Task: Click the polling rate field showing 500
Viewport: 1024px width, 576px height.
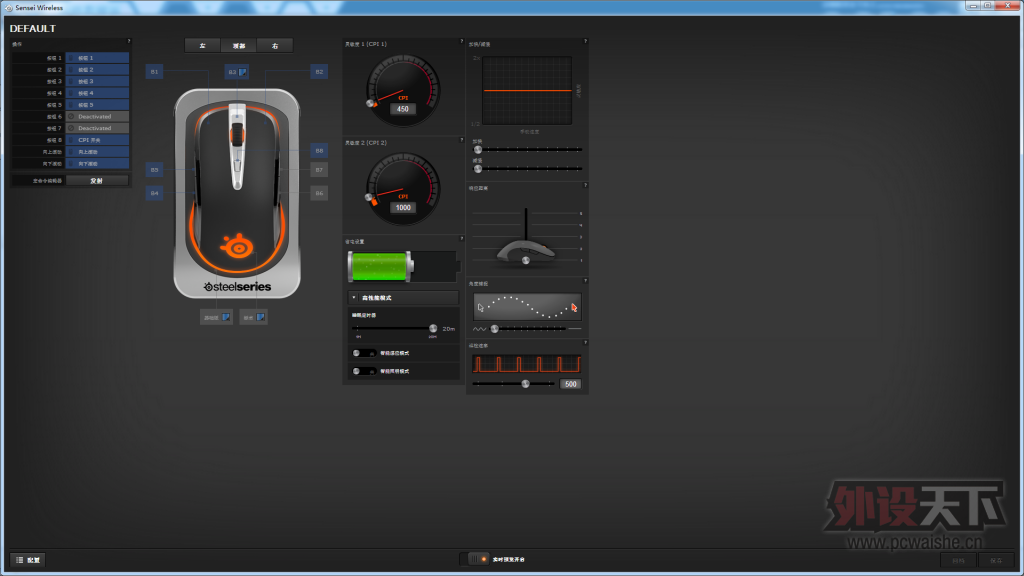Action: pyautogui.click(x=571, y=384)
